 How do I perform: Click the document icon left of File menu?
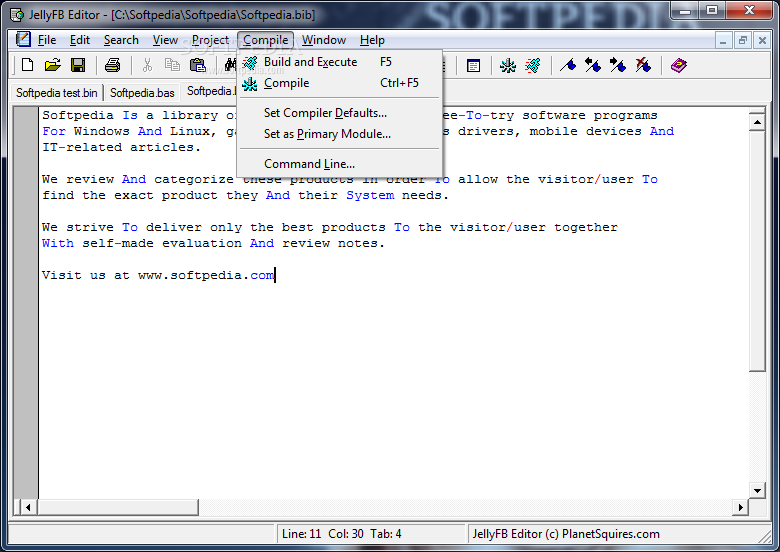click(x=23, y=39)
